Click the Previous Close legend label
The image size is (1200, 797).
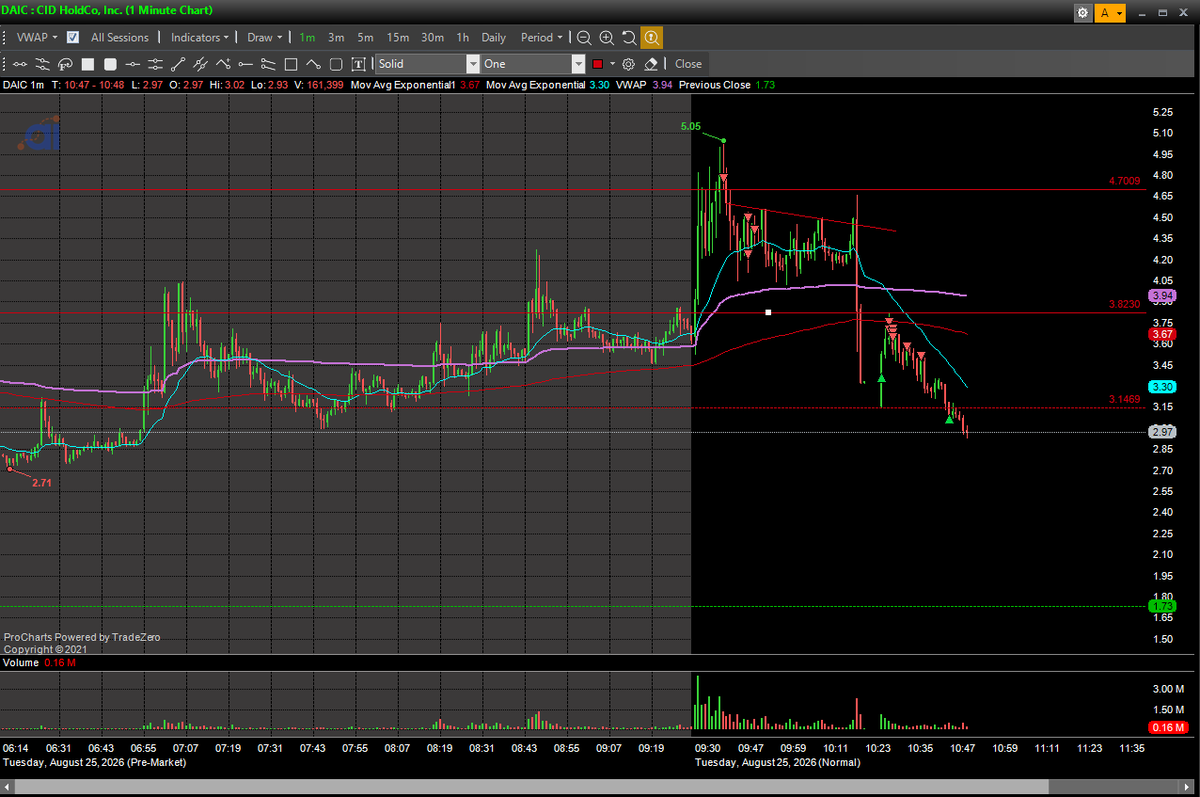coord(714,85)
